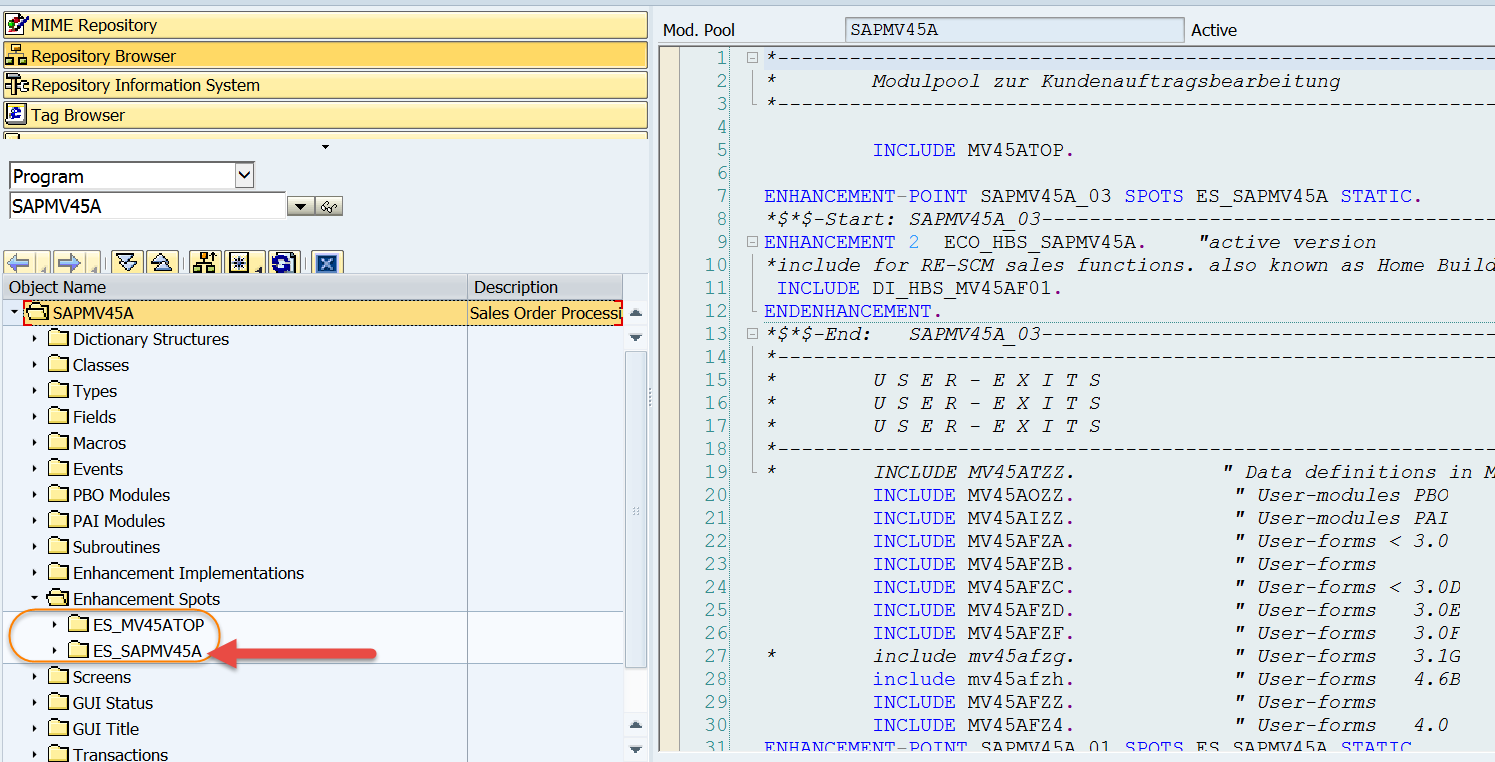The height and width of the screenshot is (762, 1495).
Task: Collapse the Enhancement Spots node
Action: [x=35, y=599]
